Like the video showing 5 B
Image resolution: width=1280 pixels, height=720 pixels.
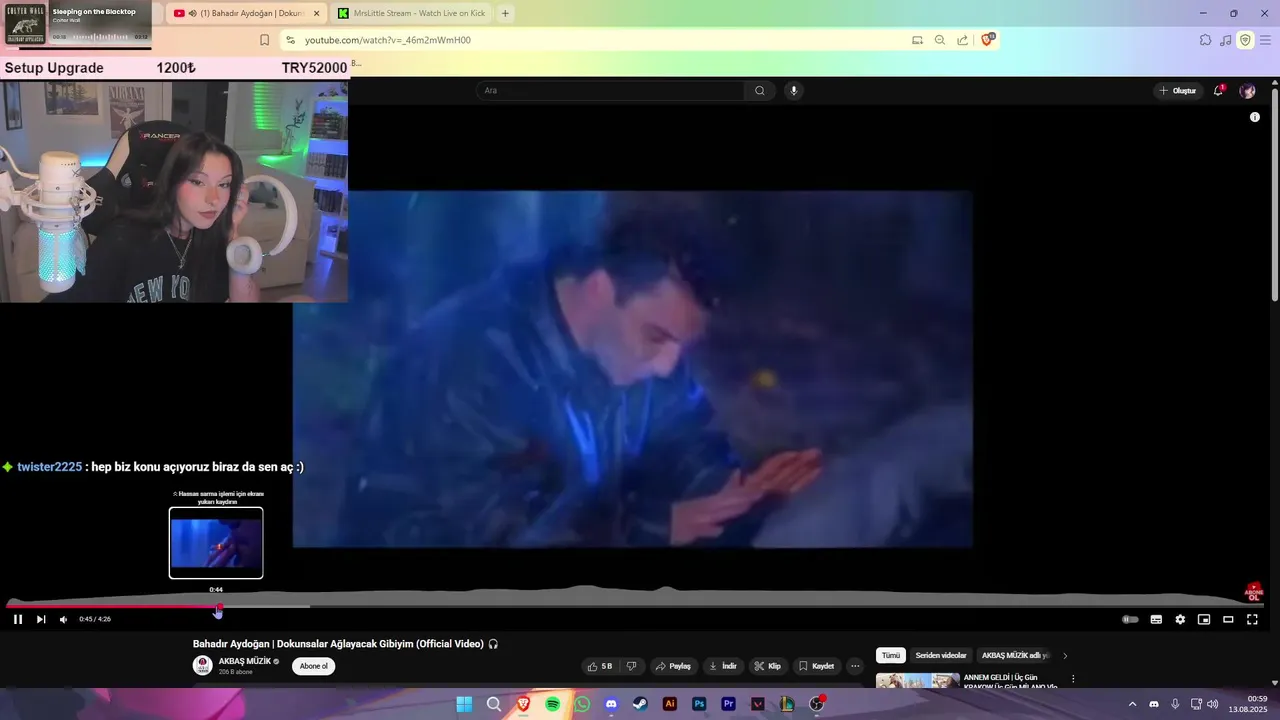pos(600,666)
